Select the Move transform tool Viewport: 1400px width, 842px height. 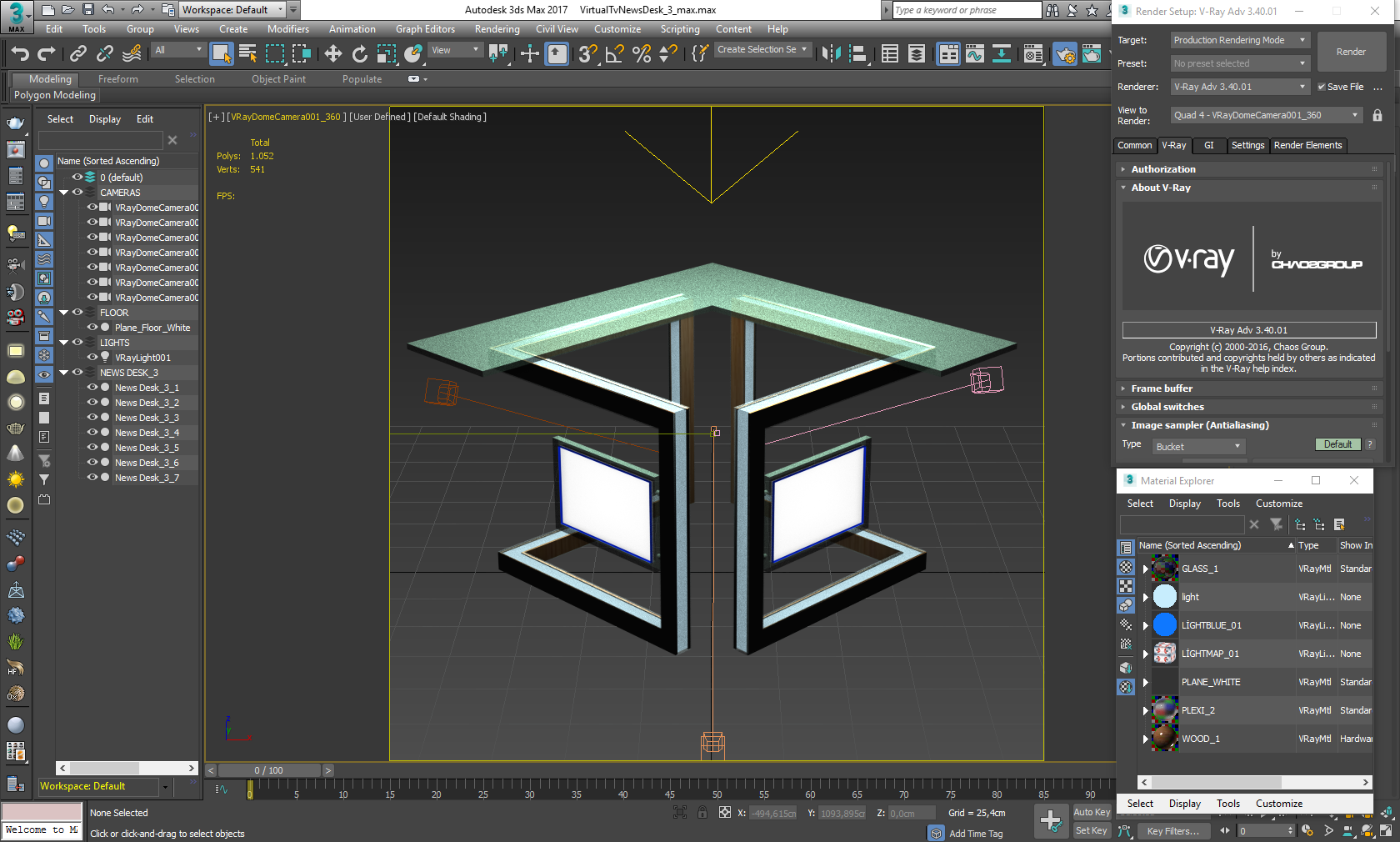point(332,53)
